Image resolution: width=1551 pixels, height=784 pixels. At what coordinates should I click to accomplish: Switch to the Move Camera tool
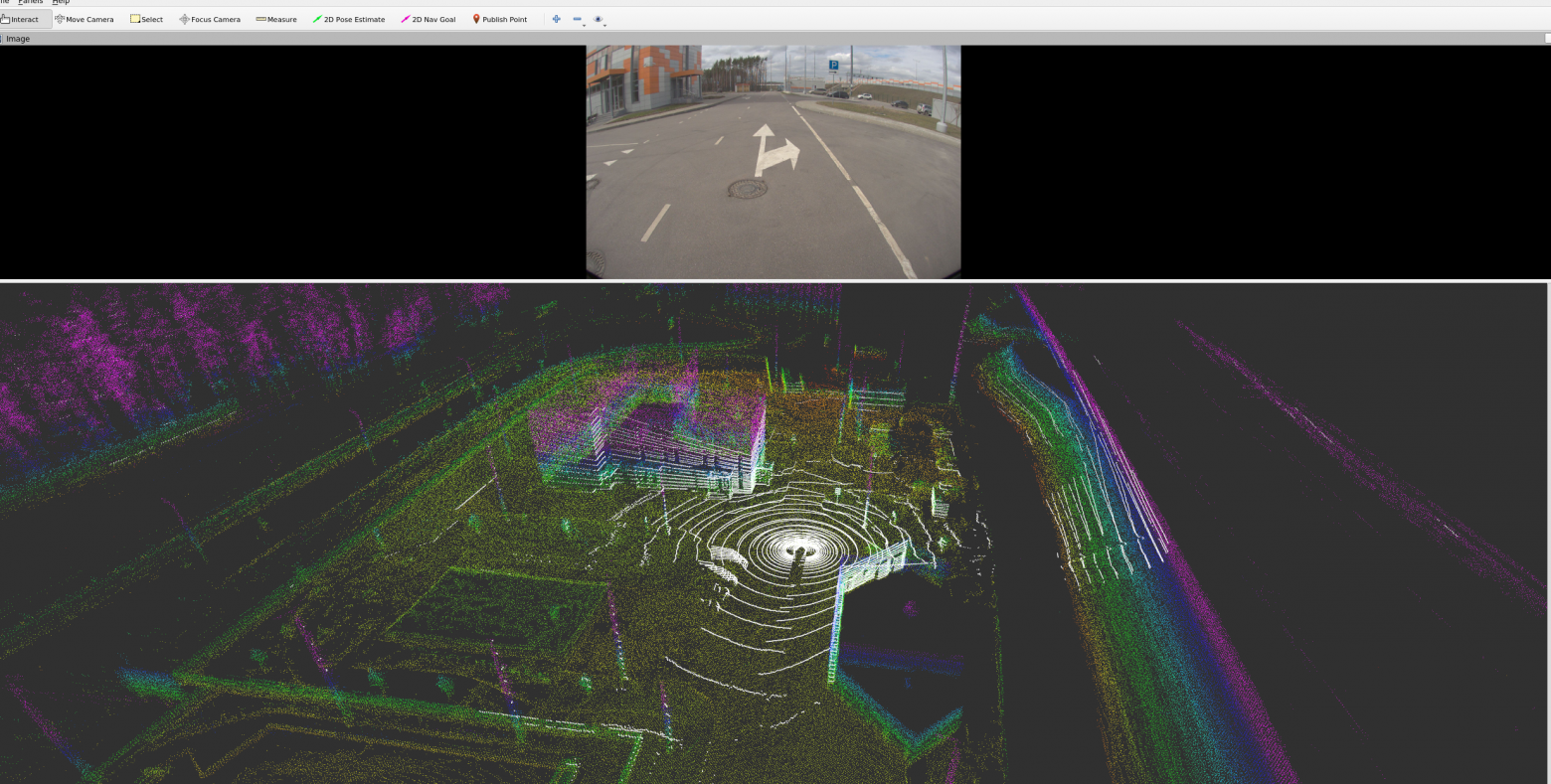(x=85, y=19)
